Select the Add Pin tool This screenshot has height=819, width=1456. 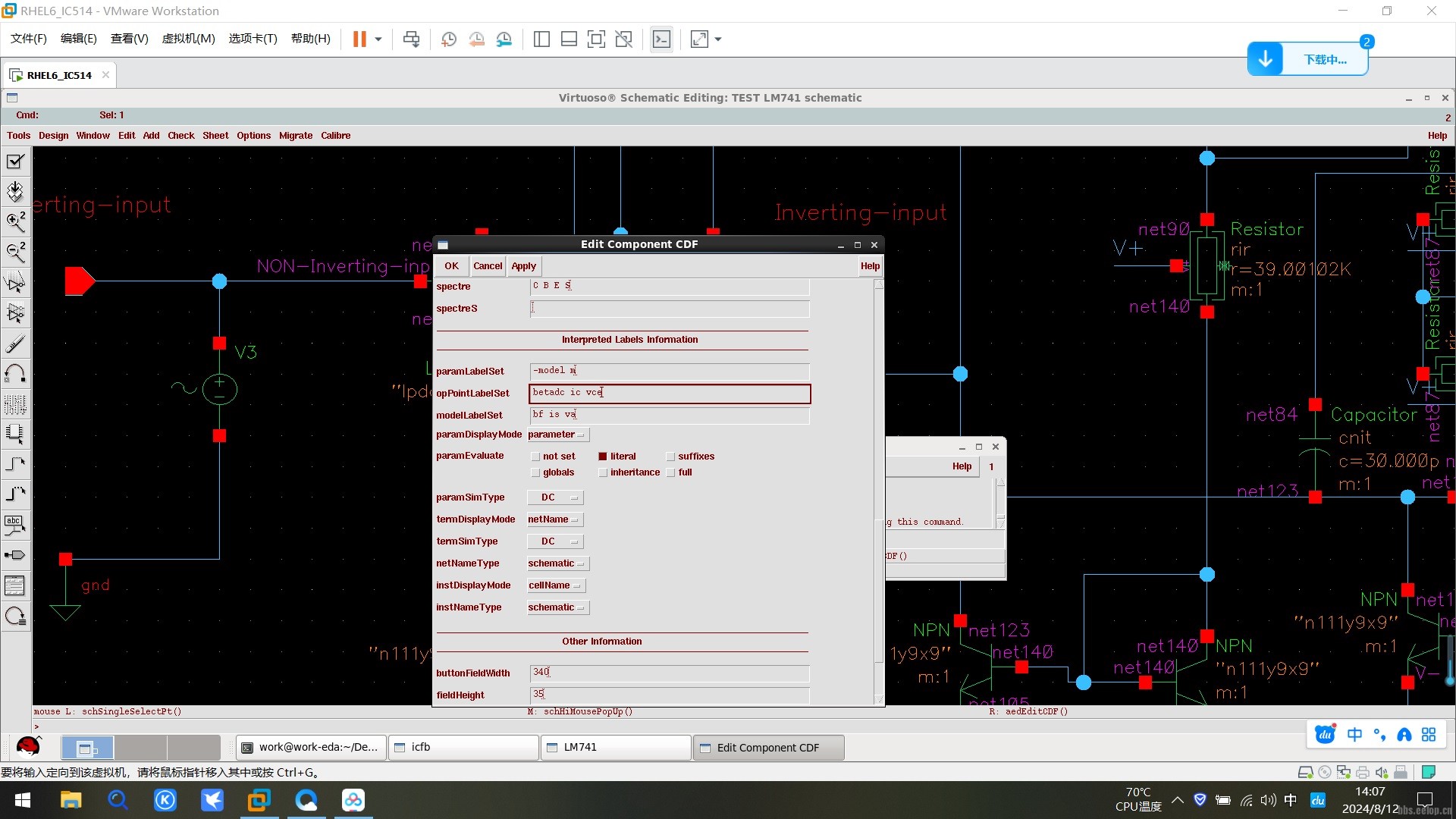pos(15,555)
